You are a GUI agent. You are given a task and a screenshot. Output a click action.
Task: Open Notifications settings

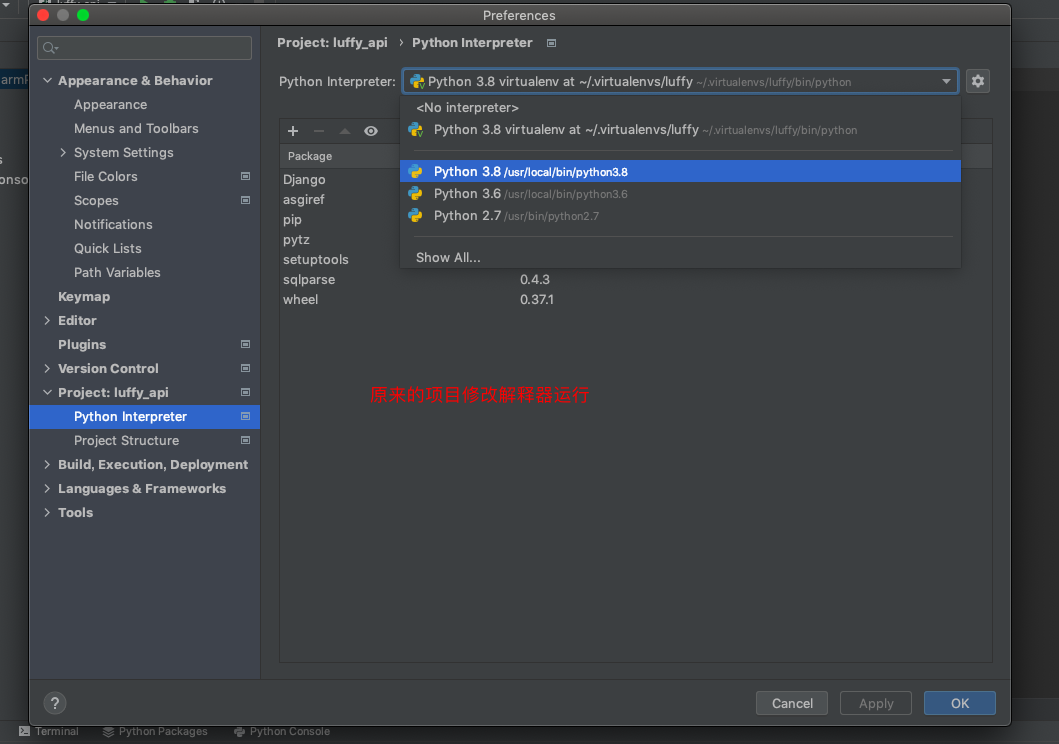coord(113,224)
